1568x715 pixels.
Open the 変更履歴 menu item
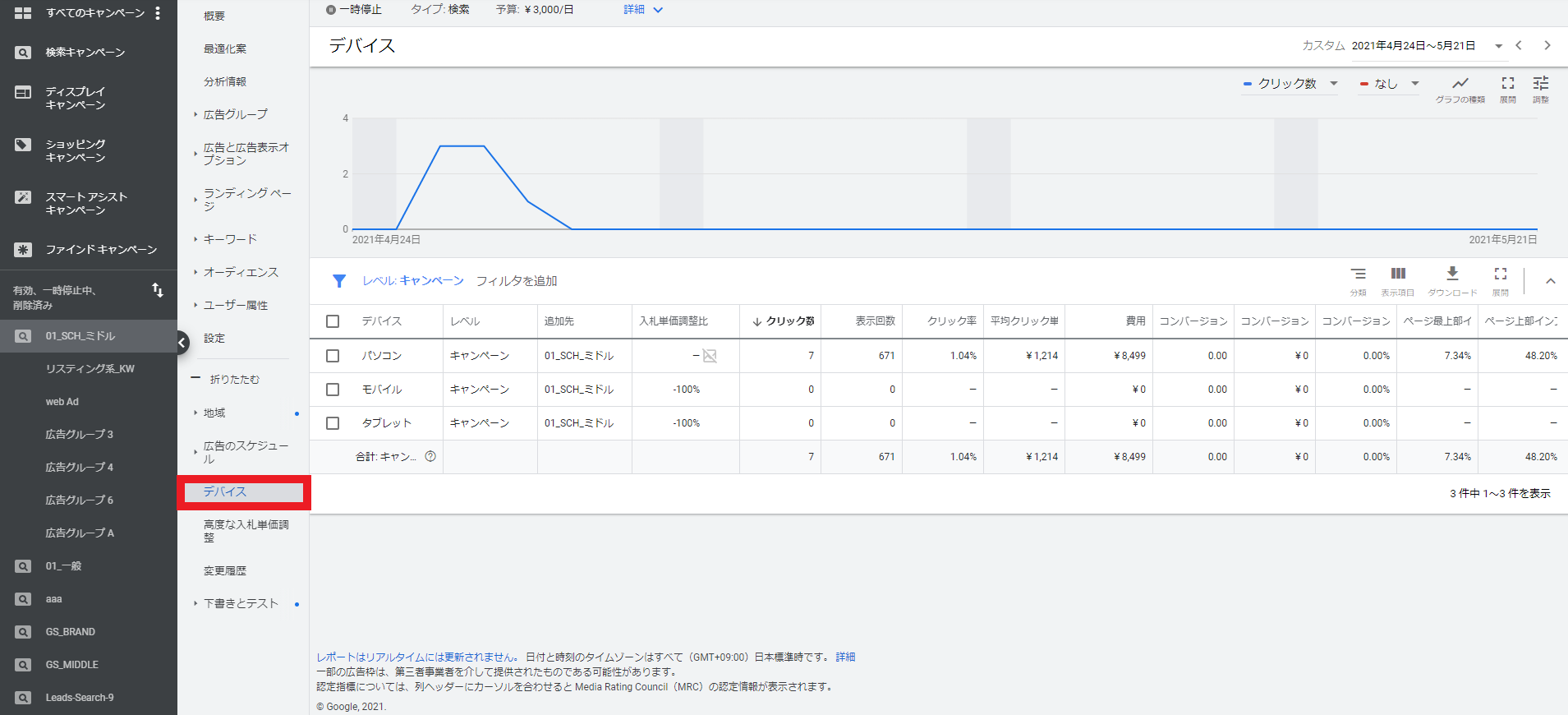pos(225,570)
